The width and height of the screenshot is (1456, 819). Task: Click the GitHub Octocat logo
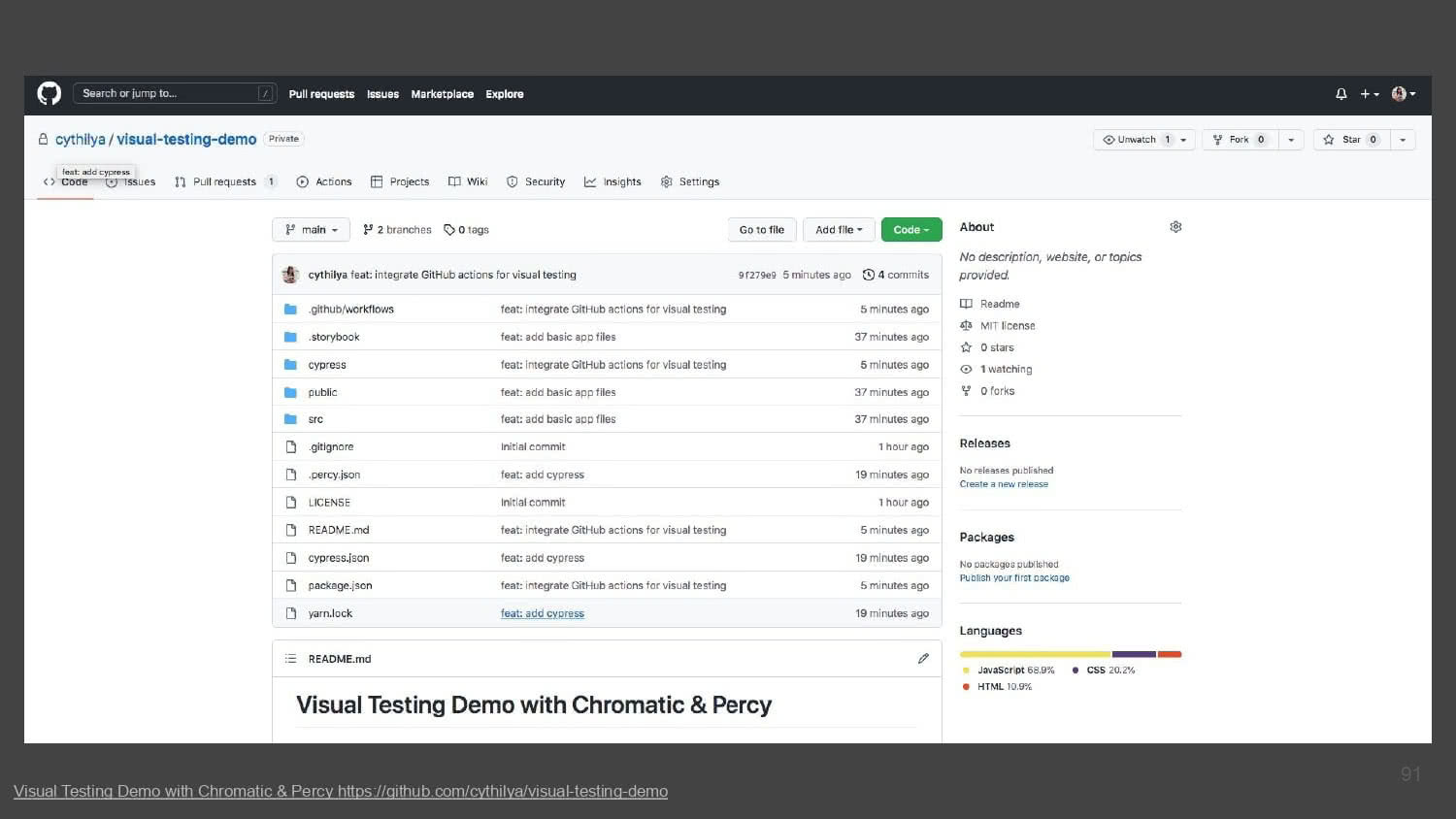49,93
